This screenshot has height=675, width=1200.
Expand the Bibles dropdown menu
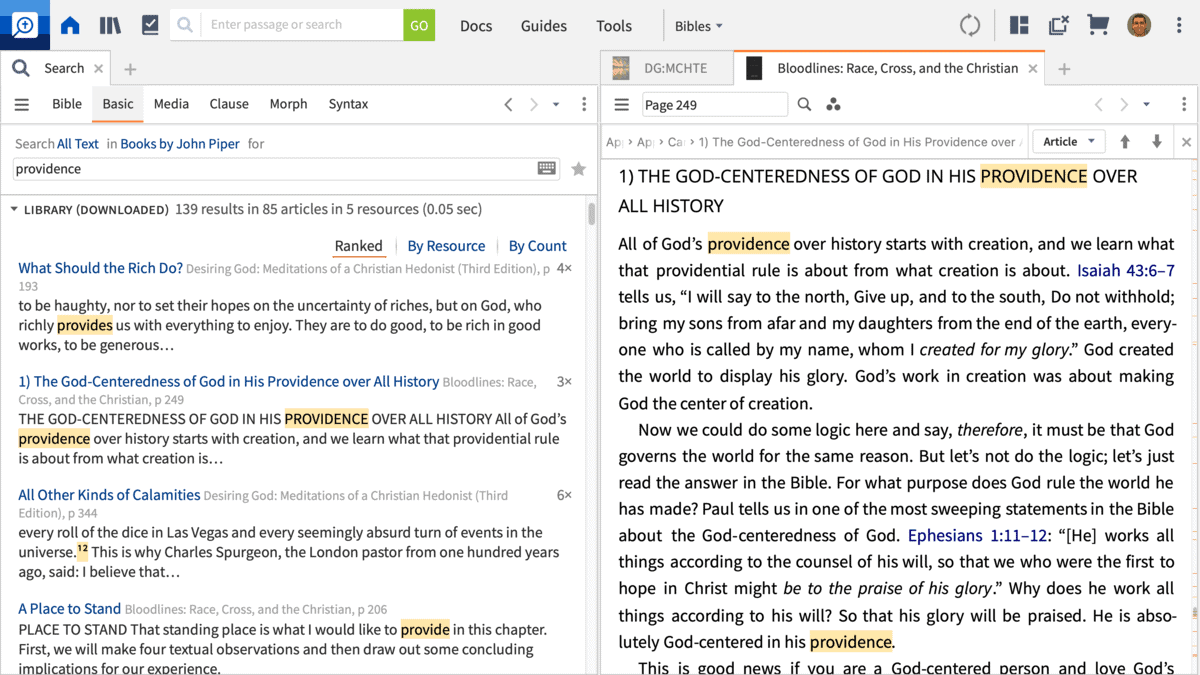click(698, 26)
